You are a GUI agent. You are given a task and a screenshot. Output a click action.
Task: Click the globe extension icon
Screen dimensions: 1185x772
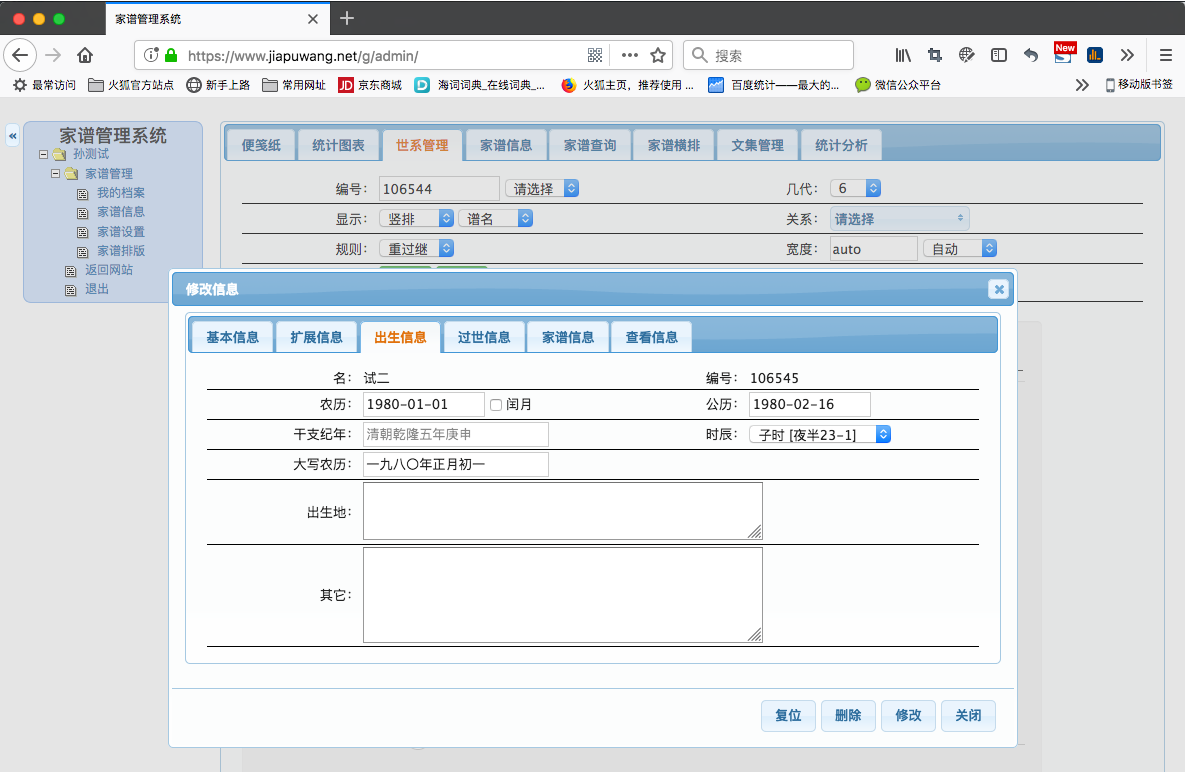[967, 55]
